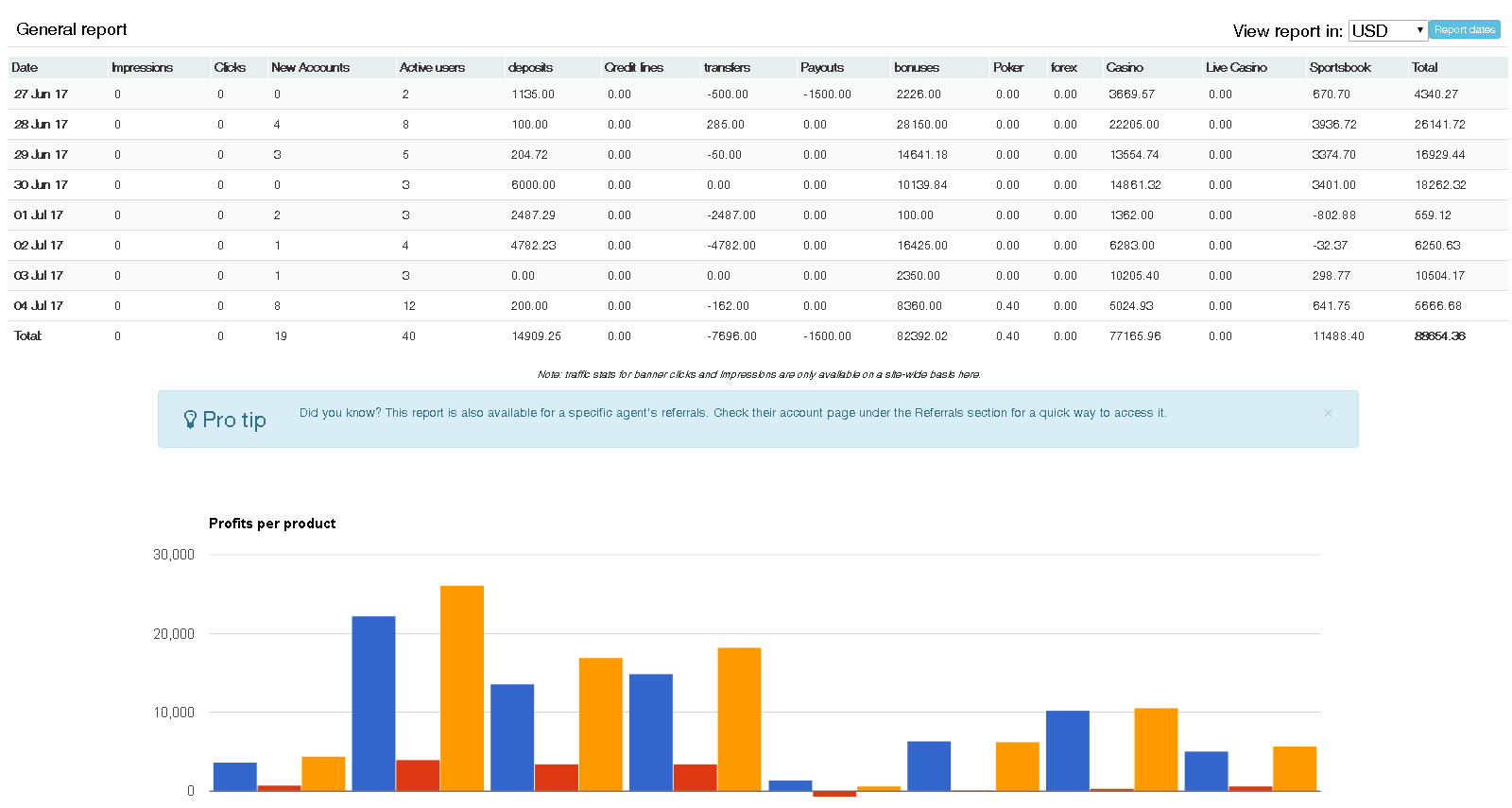Screen dimensions: 1512x808
Task: Click the New Accounts column header
Action: [310, 67]
